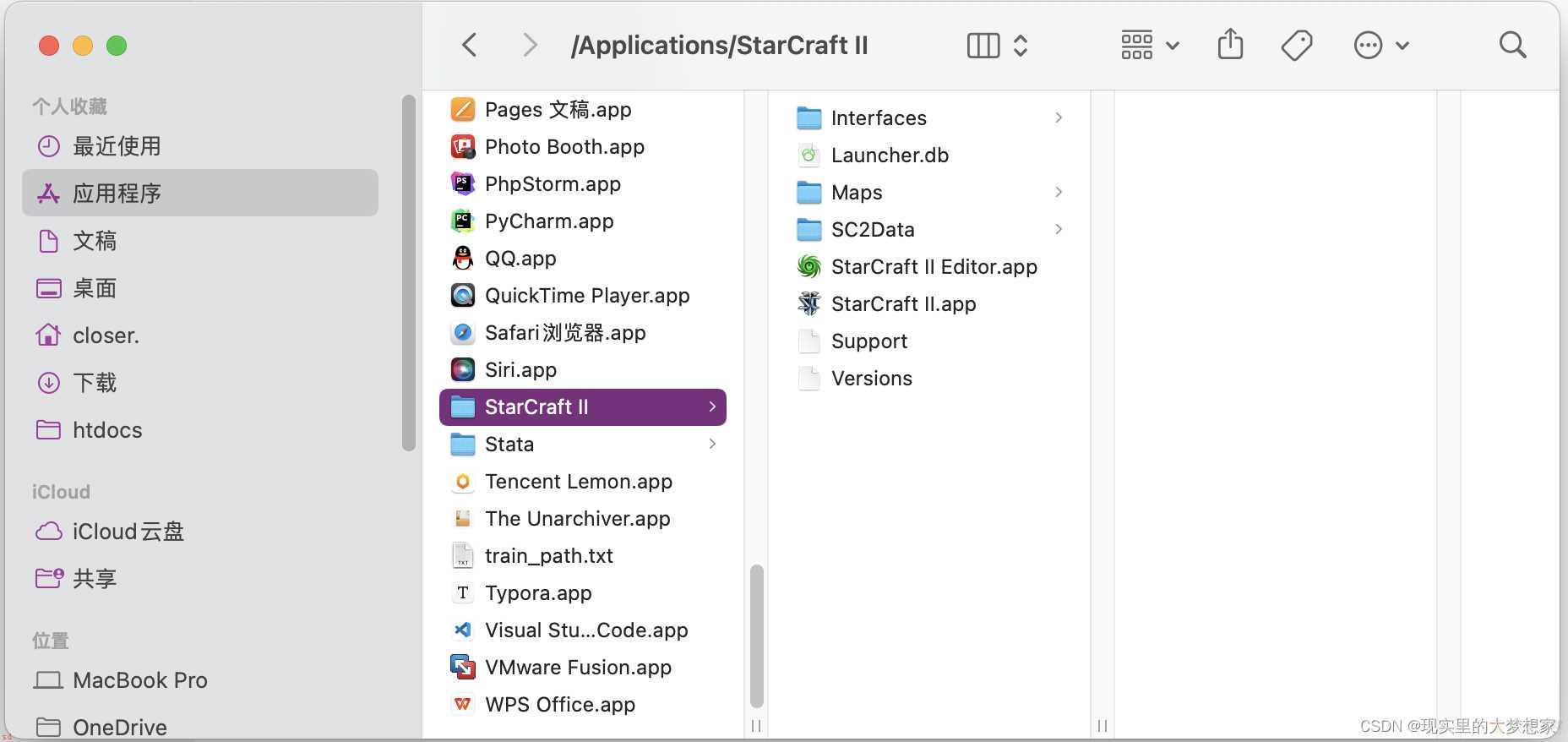Viewport: 1568px width, 742px height.
Task: Select the Support file
Action: pos(929,341)
